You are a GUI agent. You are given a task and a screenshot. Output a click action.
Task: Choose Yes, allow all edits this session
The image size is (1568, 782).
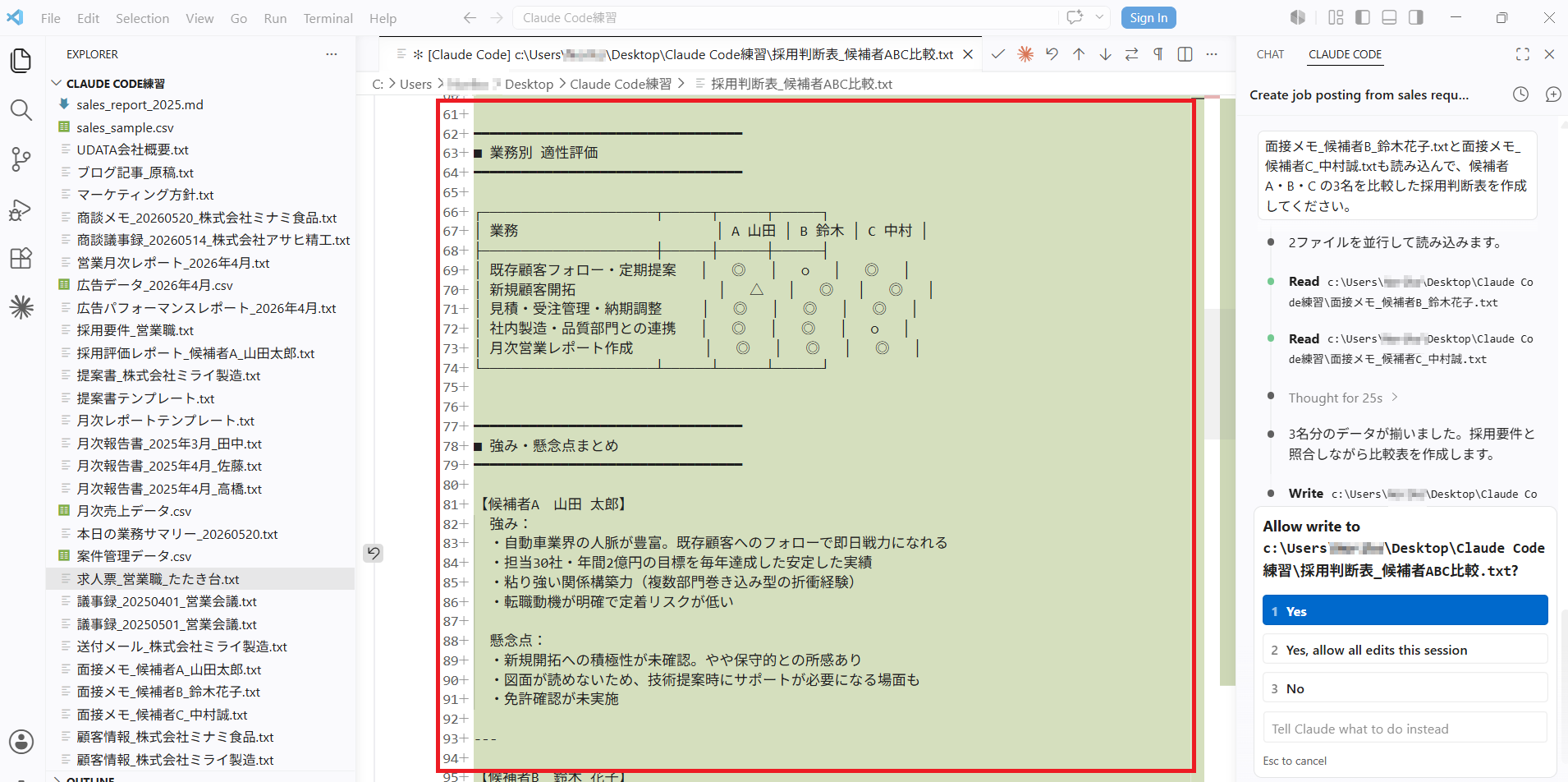pos(1405,649)
